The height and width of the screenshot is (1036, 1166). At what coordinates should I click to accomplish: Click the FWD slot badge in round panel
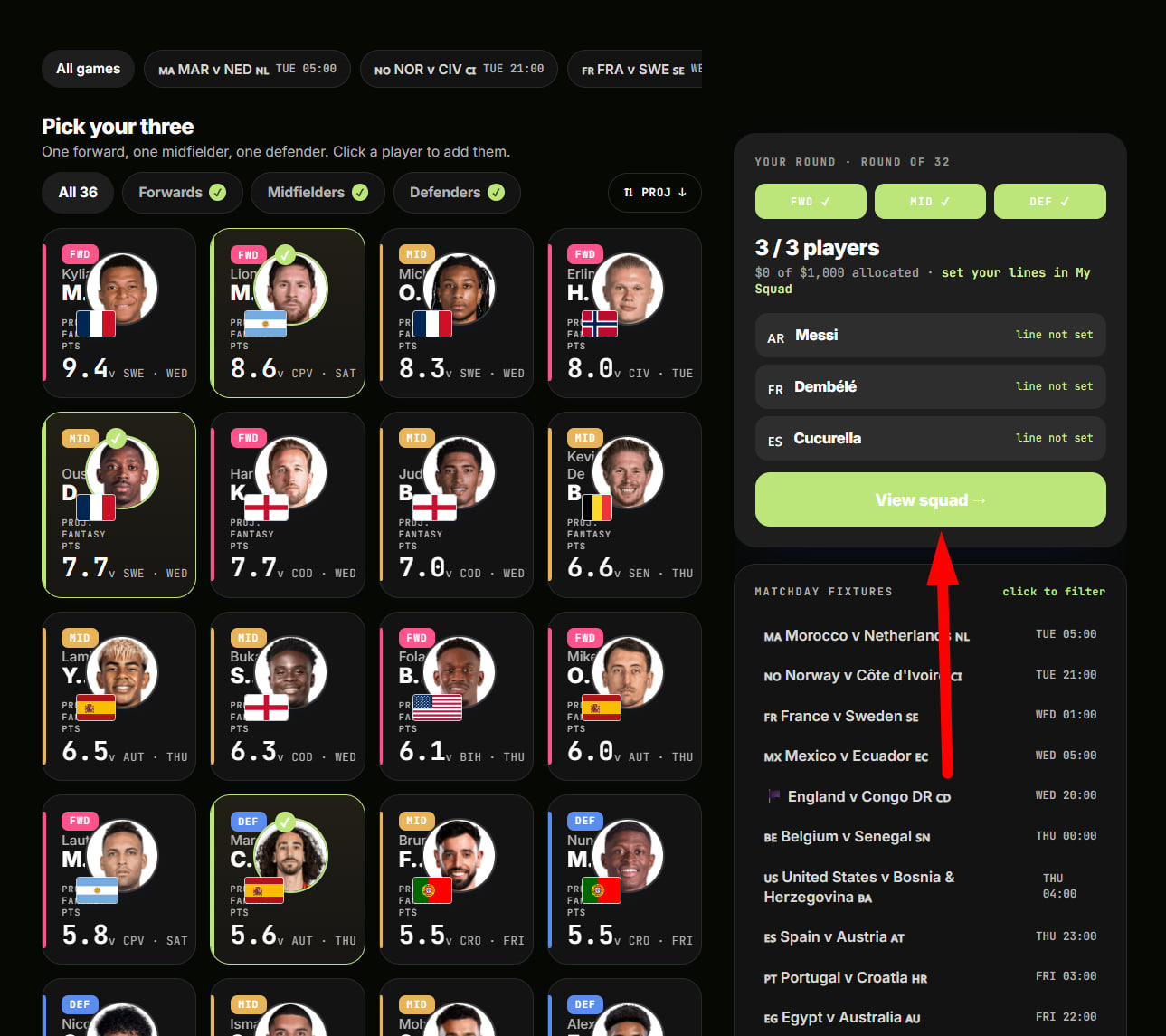(811, 201)
